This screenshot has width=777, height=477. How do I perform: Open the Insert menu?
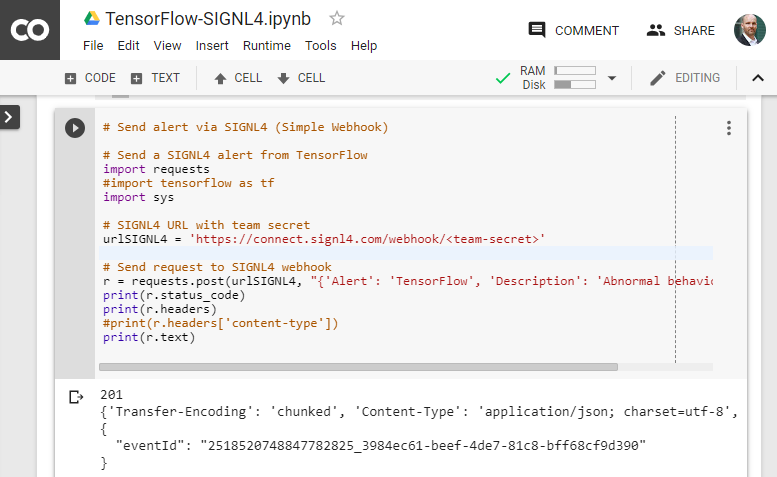pyautogui.click(x=212, y=46)
